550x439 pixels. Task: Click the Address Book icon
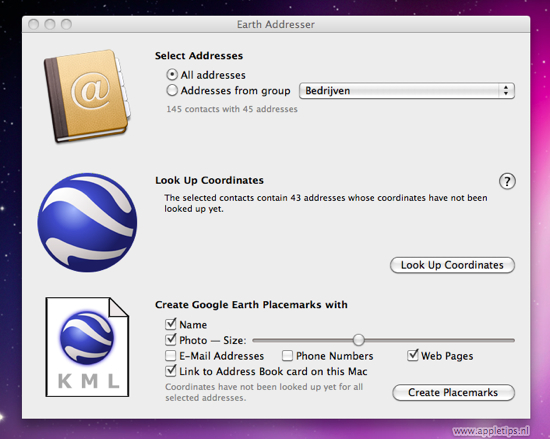tap(87, 96)
